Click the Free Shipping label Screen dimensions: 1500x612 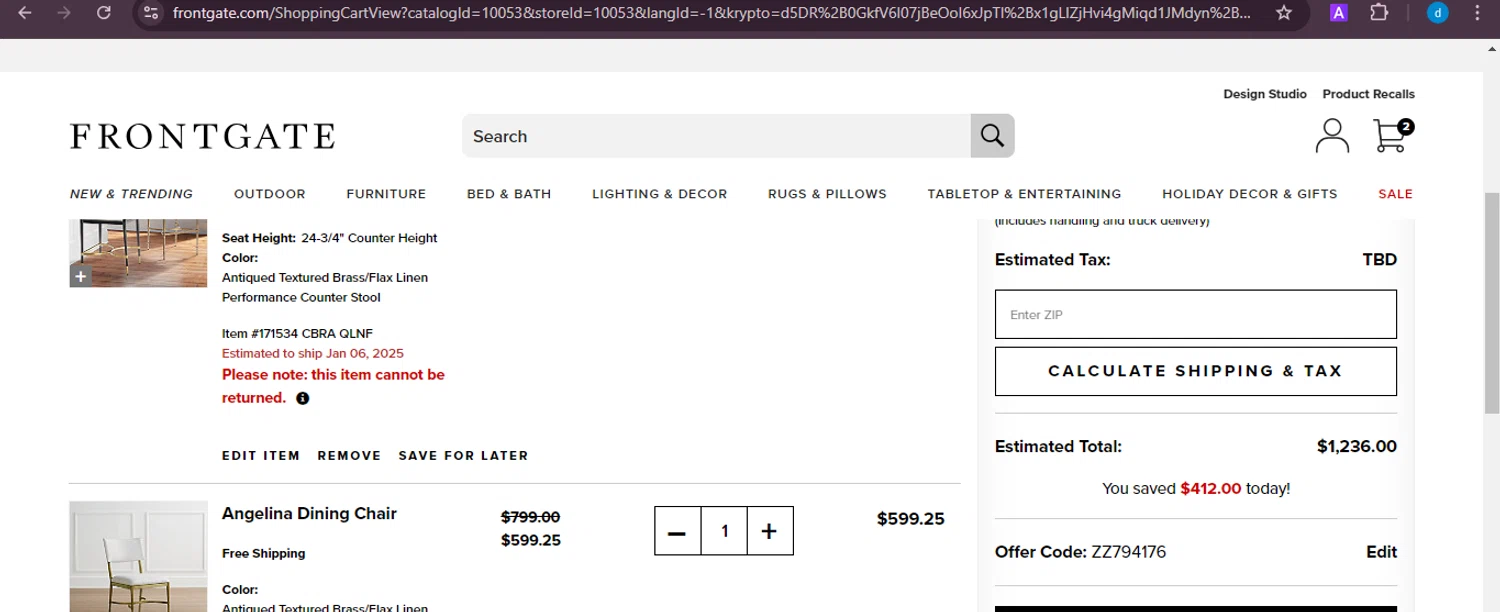(x=264, y=554)
